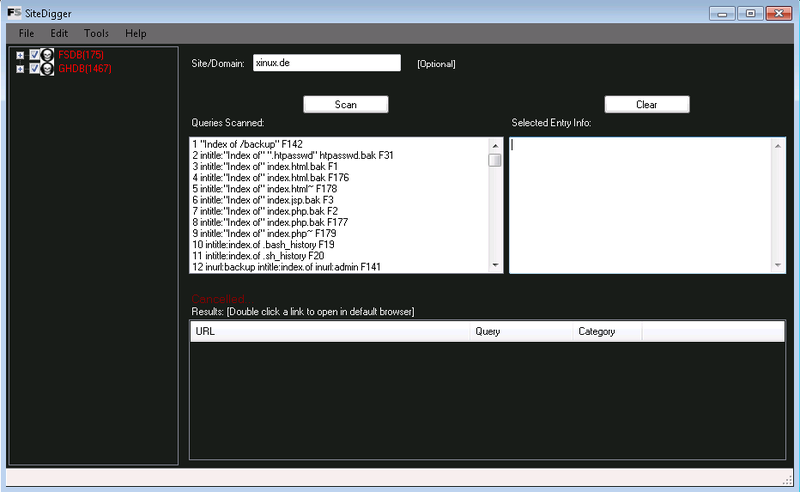Select query 'Index of /backup' F142
Screen dimensions: 800x492
pos(247,144)
